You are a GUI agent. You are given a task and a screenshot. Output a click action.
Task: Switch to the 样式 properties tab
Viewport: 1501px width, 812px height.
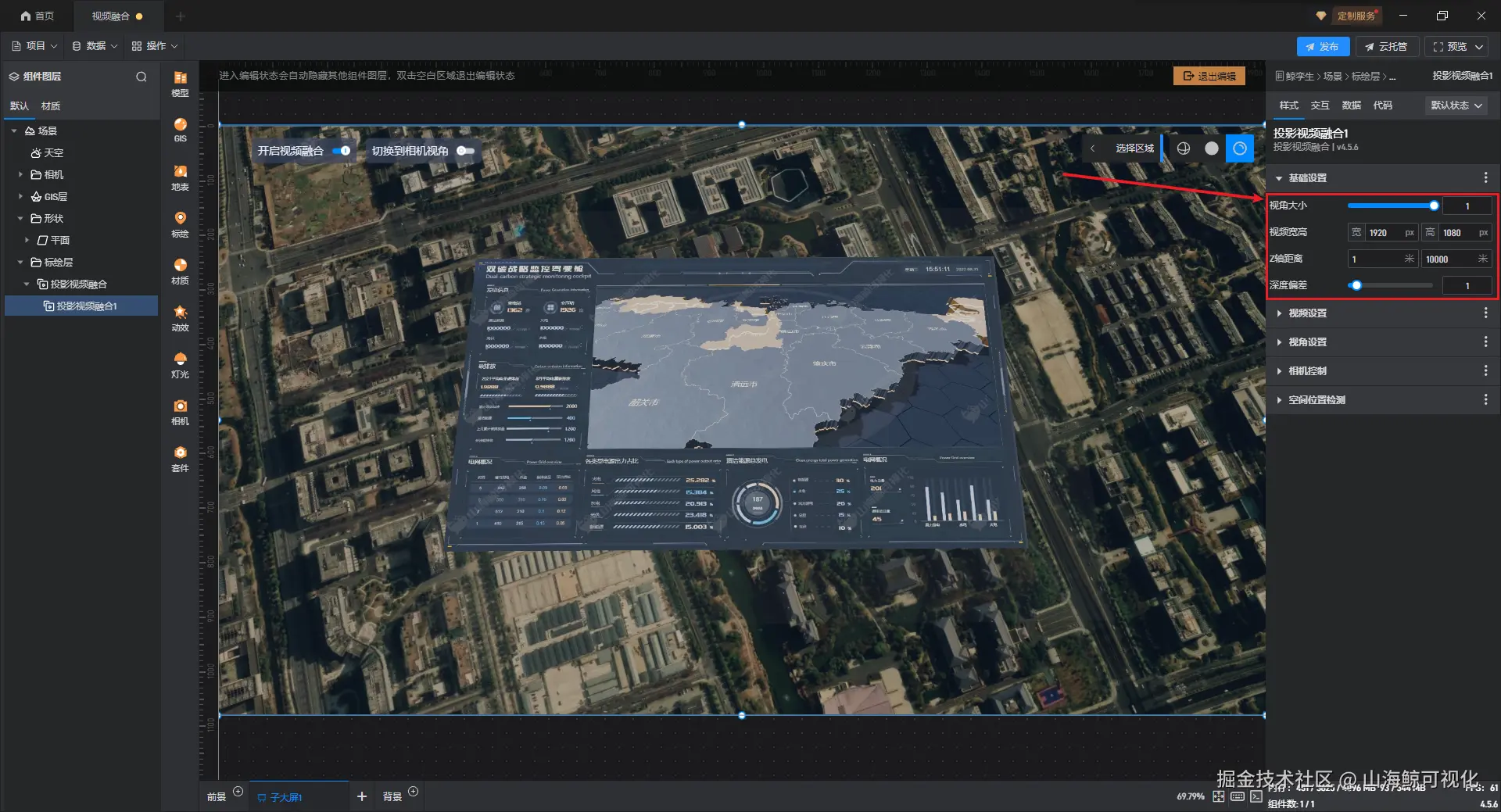click(1289, 106)
